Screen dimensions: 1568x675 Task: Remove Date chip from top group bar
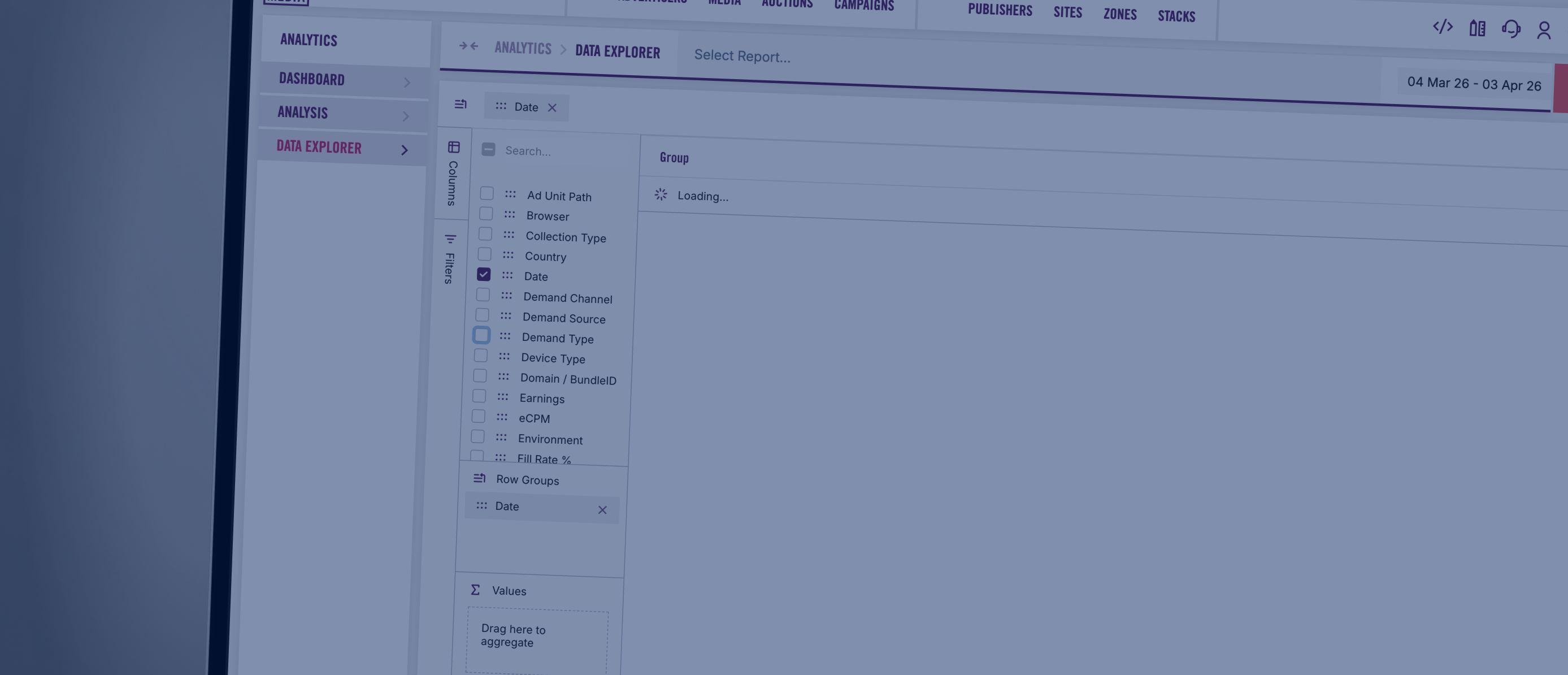pos(552,108)
